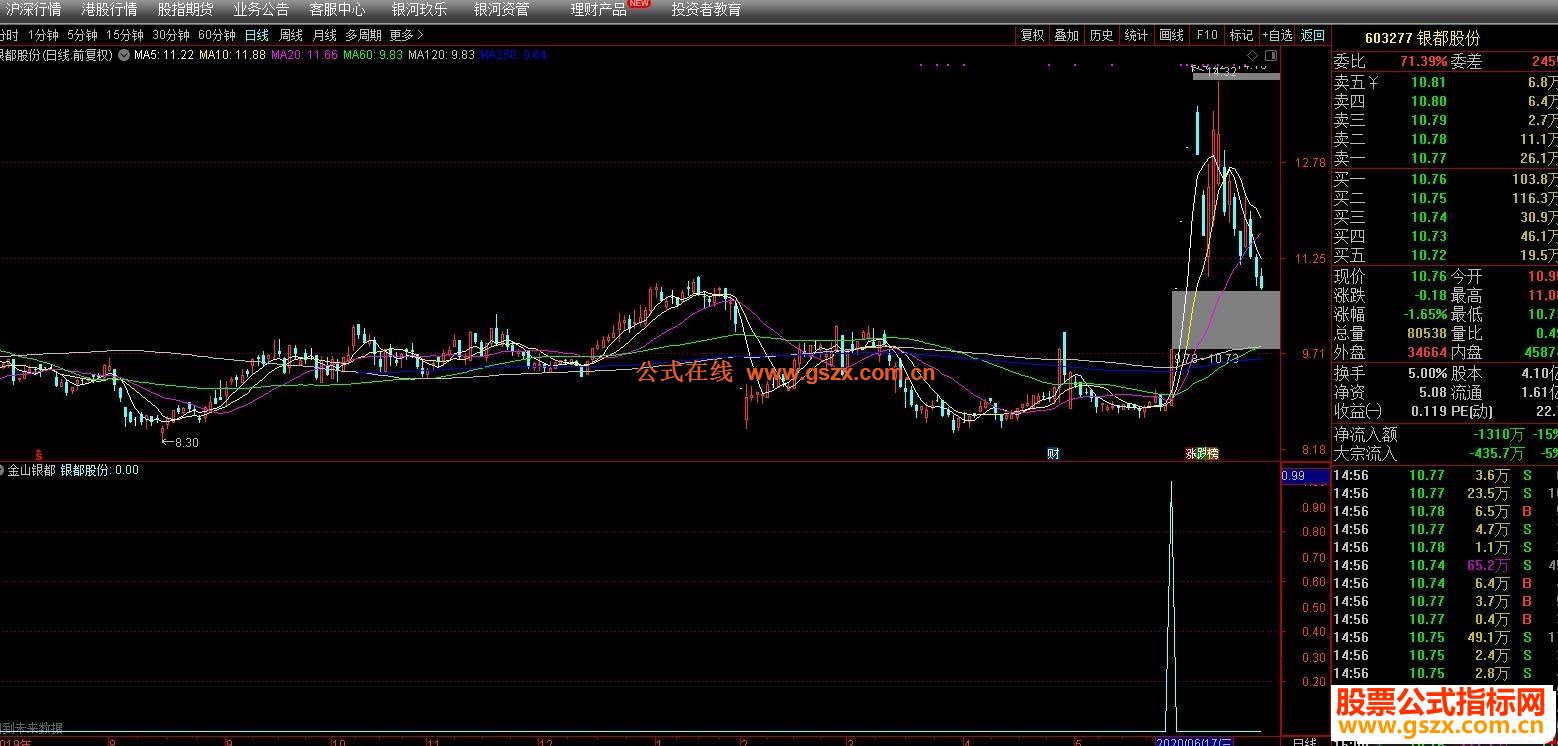Click the 买一 price 10.76
This screenshot has height=746, width=1558.
[1428, 180]
